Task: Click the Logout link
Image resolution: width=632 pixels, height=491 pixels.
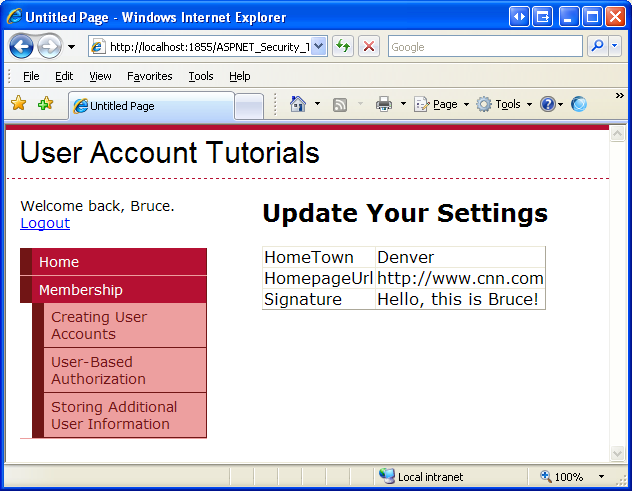Action: click(x=45, y=223)
